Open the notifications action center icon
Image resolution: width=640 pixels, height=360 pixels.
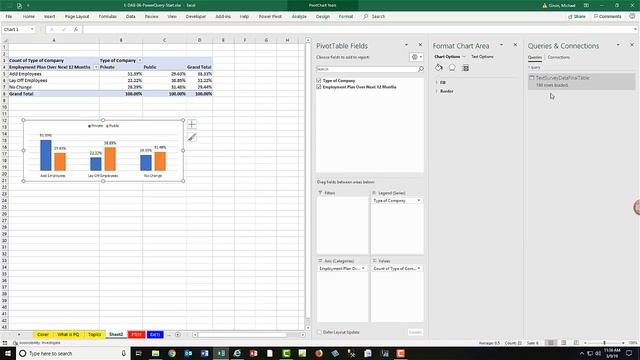[x=629, y=353]
